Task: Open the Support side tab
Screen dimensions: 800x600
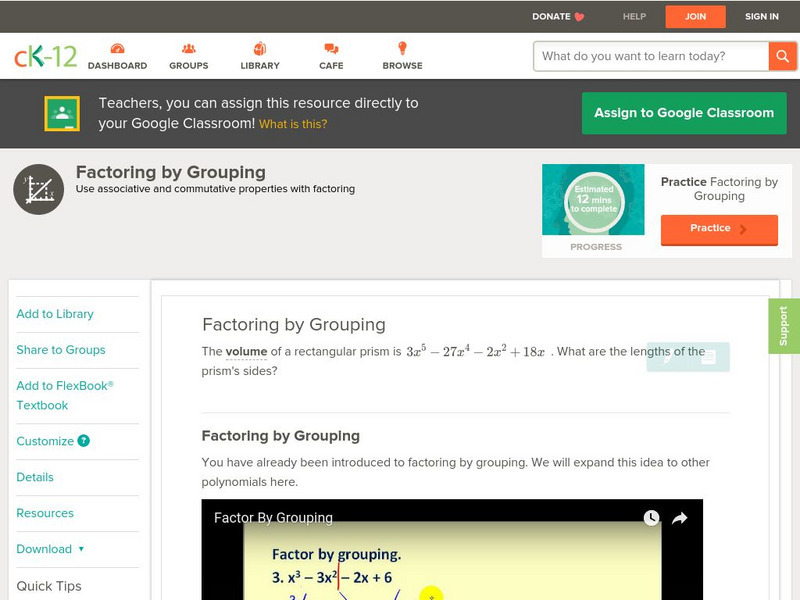Action: 784,326
